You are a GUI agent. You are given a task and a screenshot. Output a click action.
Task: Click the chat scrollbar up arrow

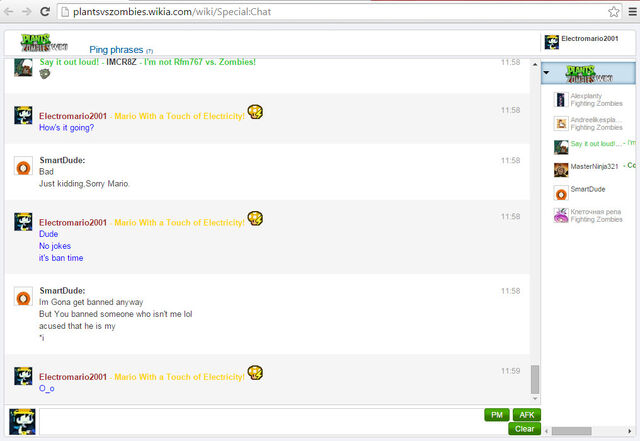point(535,65)
